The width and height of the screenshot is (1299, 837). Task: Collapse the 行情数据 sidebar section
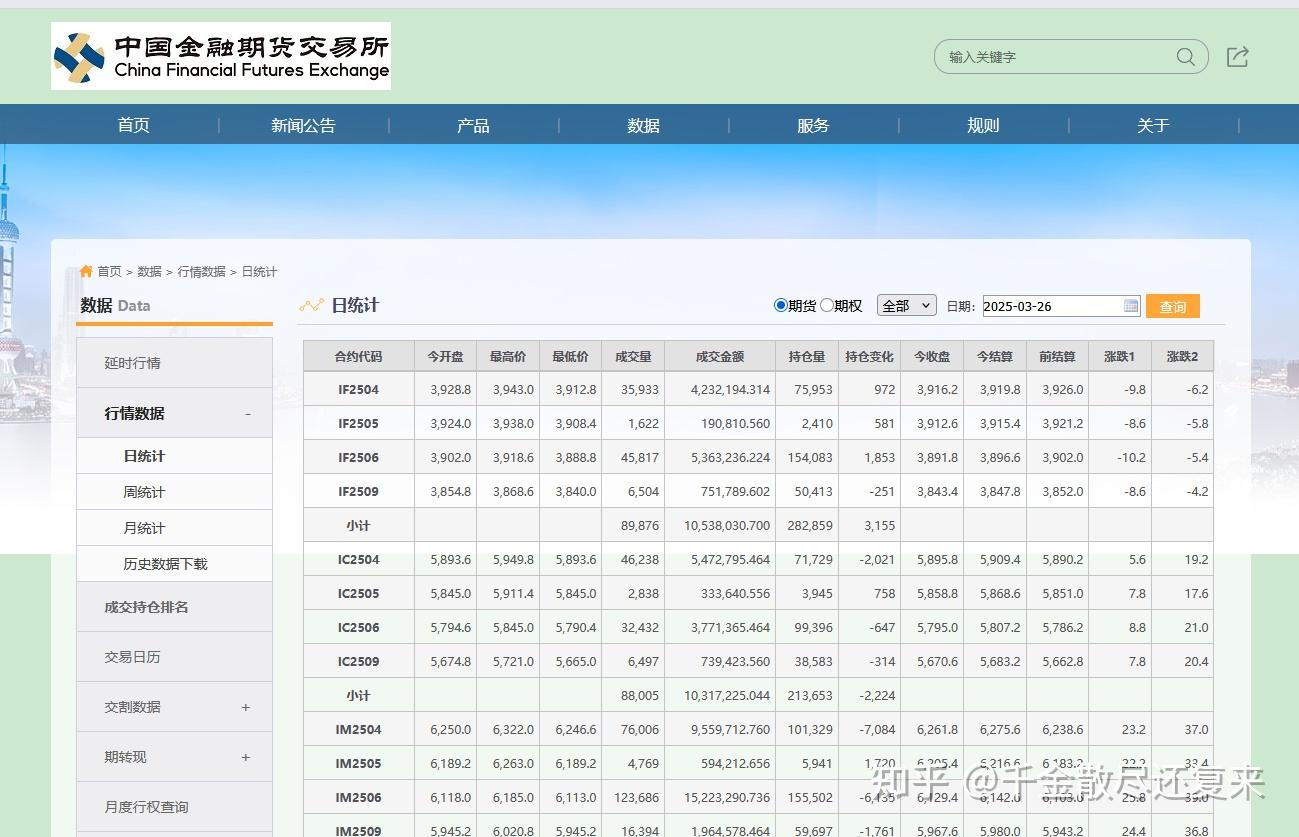click(248, 413)
